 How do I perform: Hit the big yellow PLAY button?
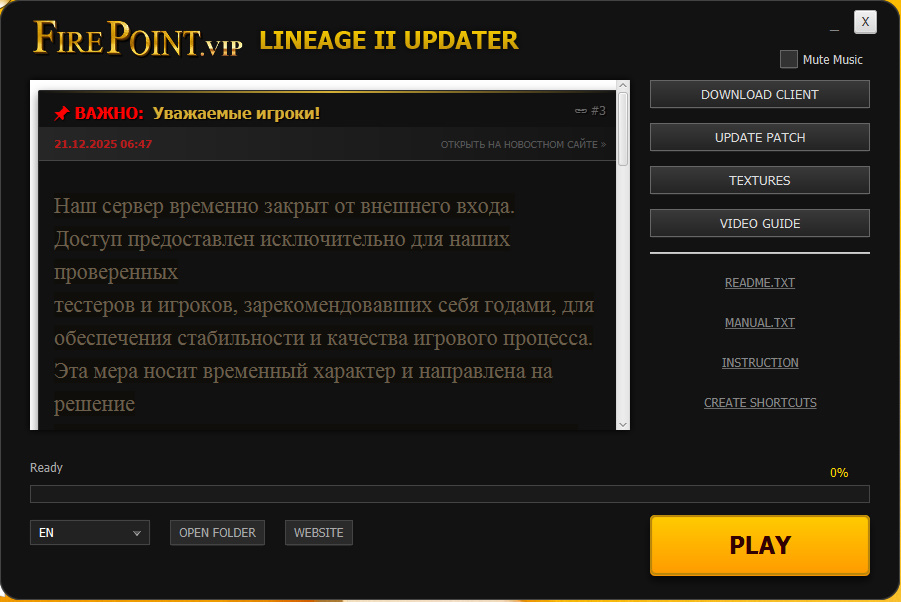point(759,545)
